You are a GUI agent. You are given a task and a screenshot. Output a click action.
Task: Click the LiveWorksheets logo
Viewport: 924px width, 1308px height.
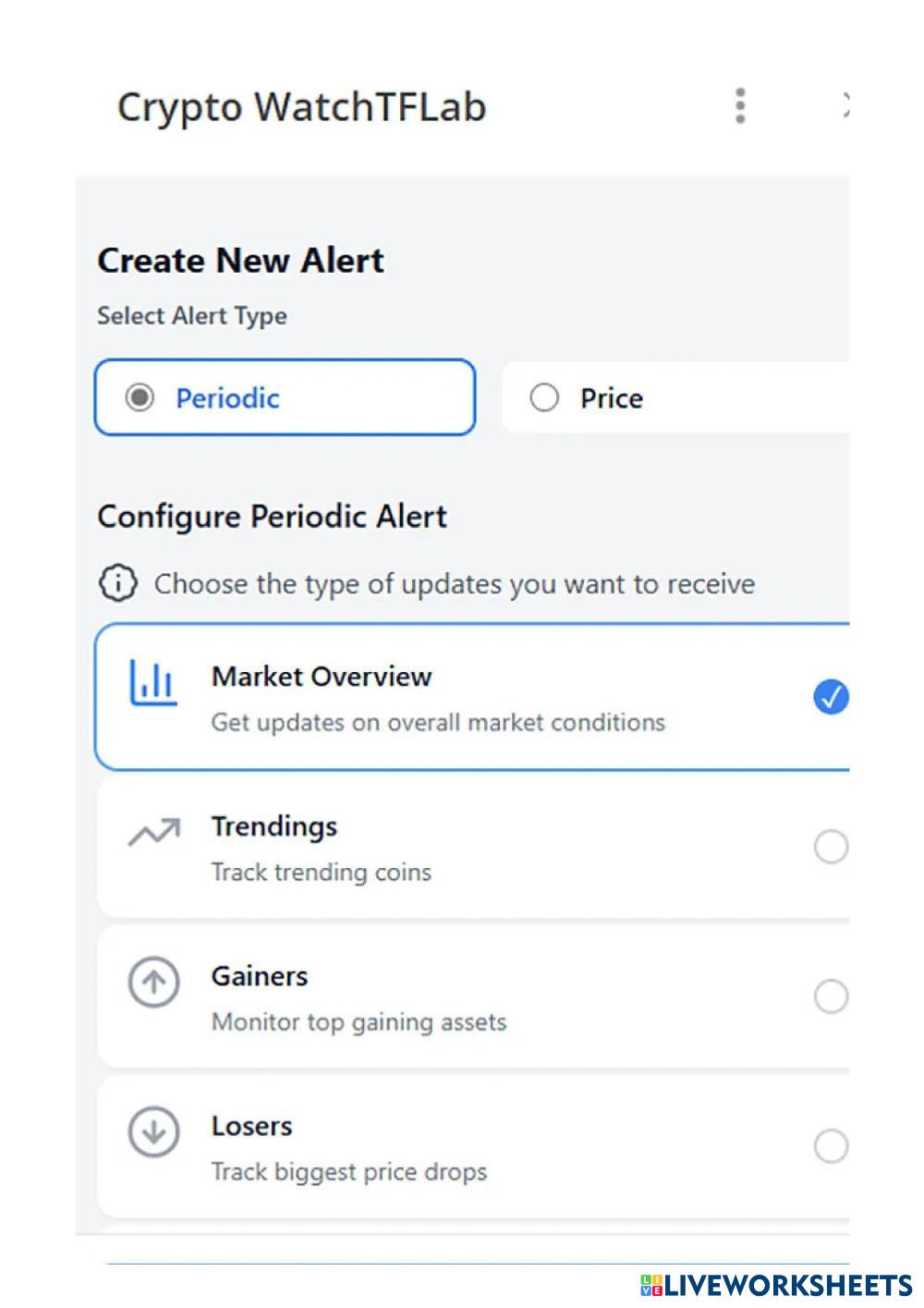[x=776, y=1285]
